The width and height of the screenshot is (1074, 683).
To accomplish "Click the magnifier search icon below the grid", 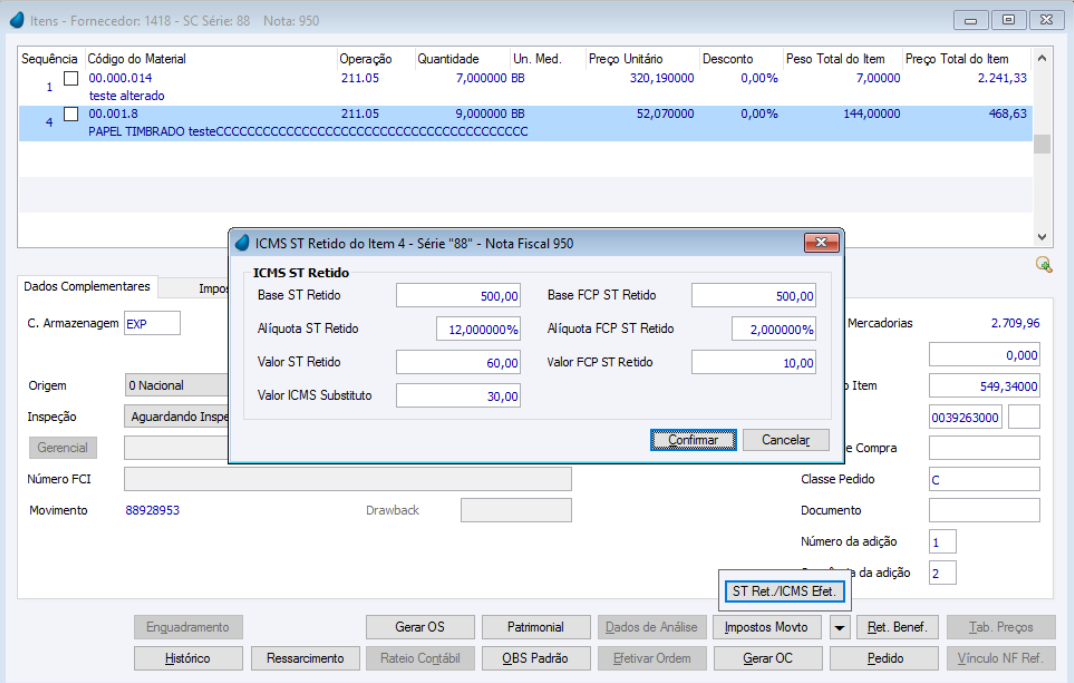I will [1043, 264].
